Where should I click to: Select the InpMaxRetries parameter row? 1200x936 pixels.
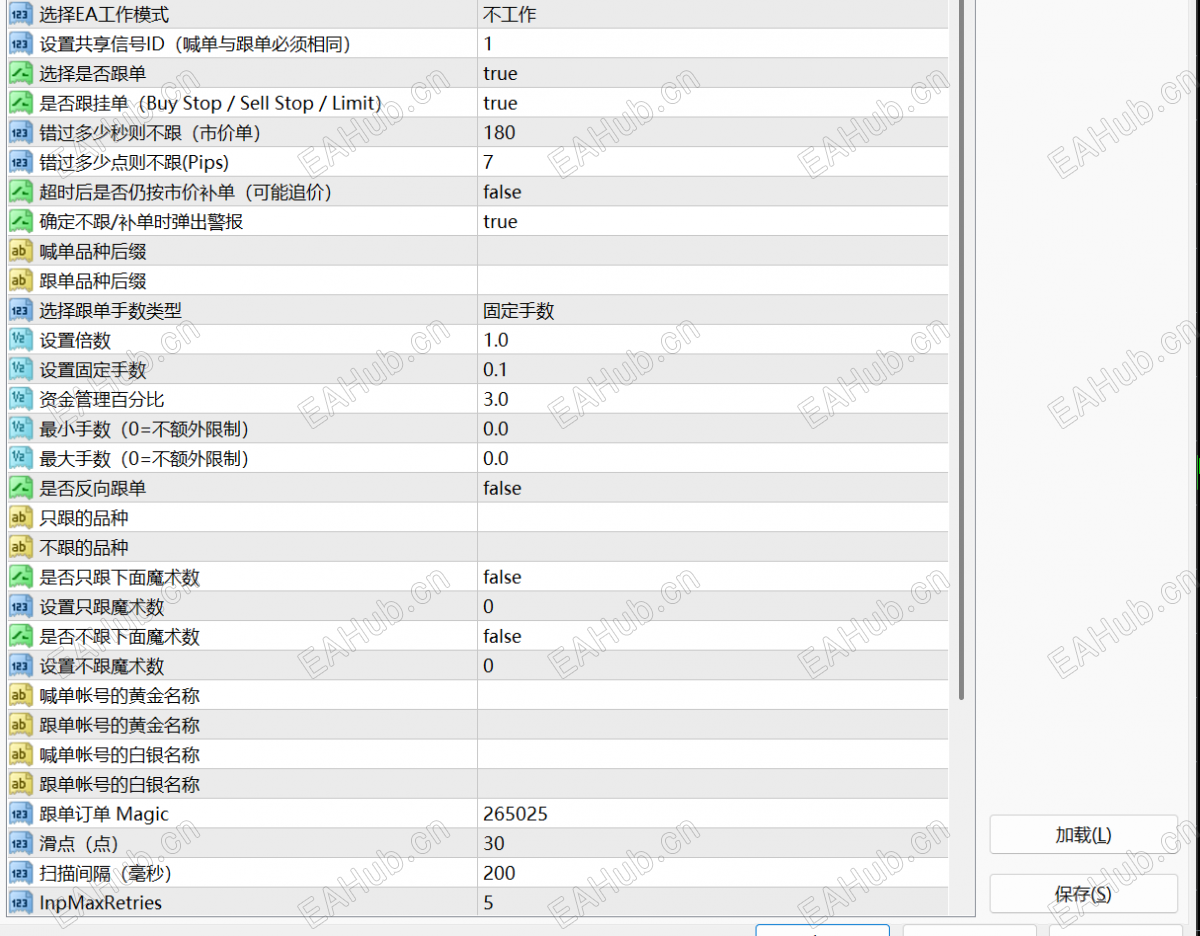pos(475,903)
